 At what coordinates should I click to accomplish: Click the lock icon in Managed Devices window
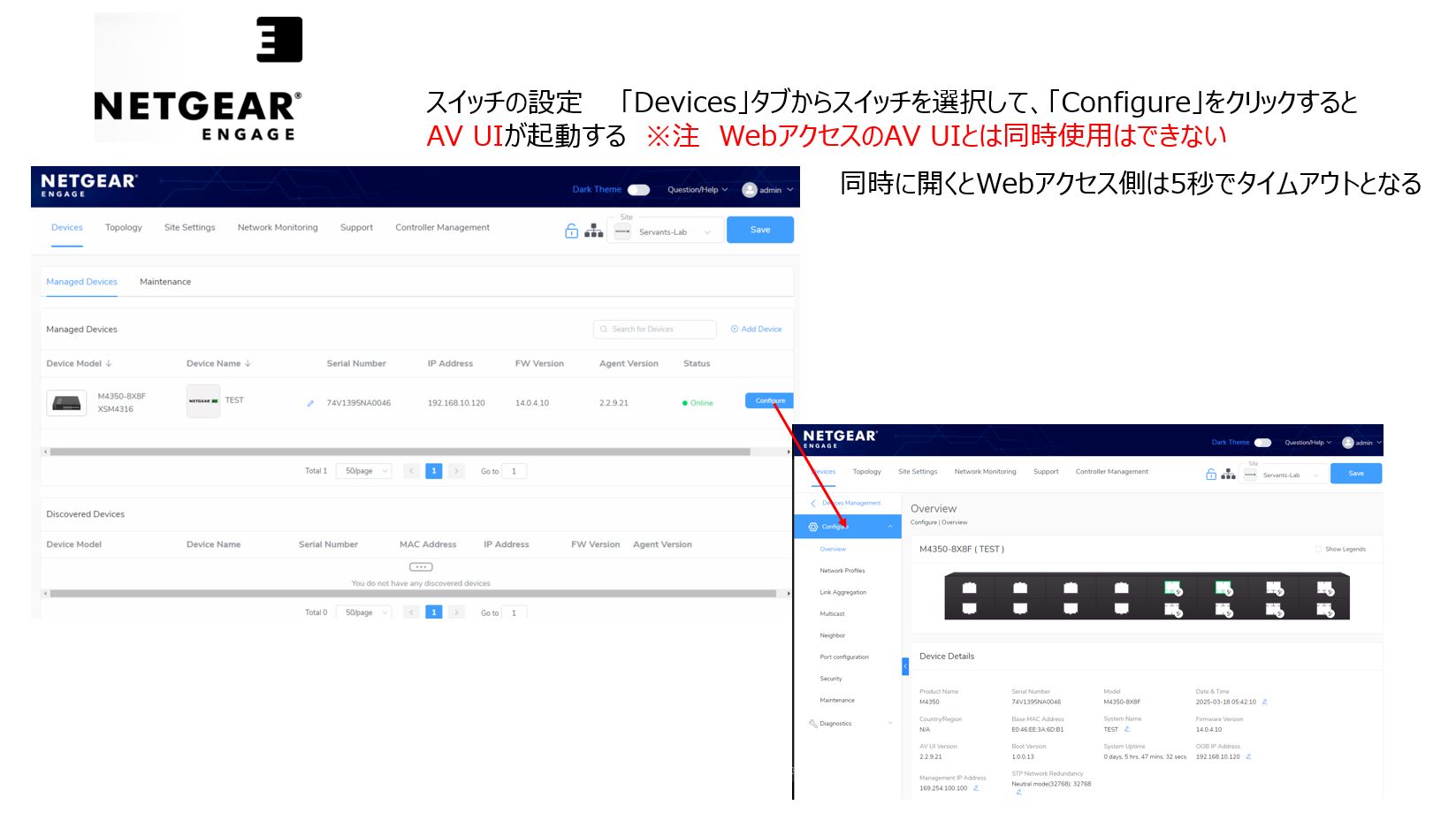(x=571, y=231)
